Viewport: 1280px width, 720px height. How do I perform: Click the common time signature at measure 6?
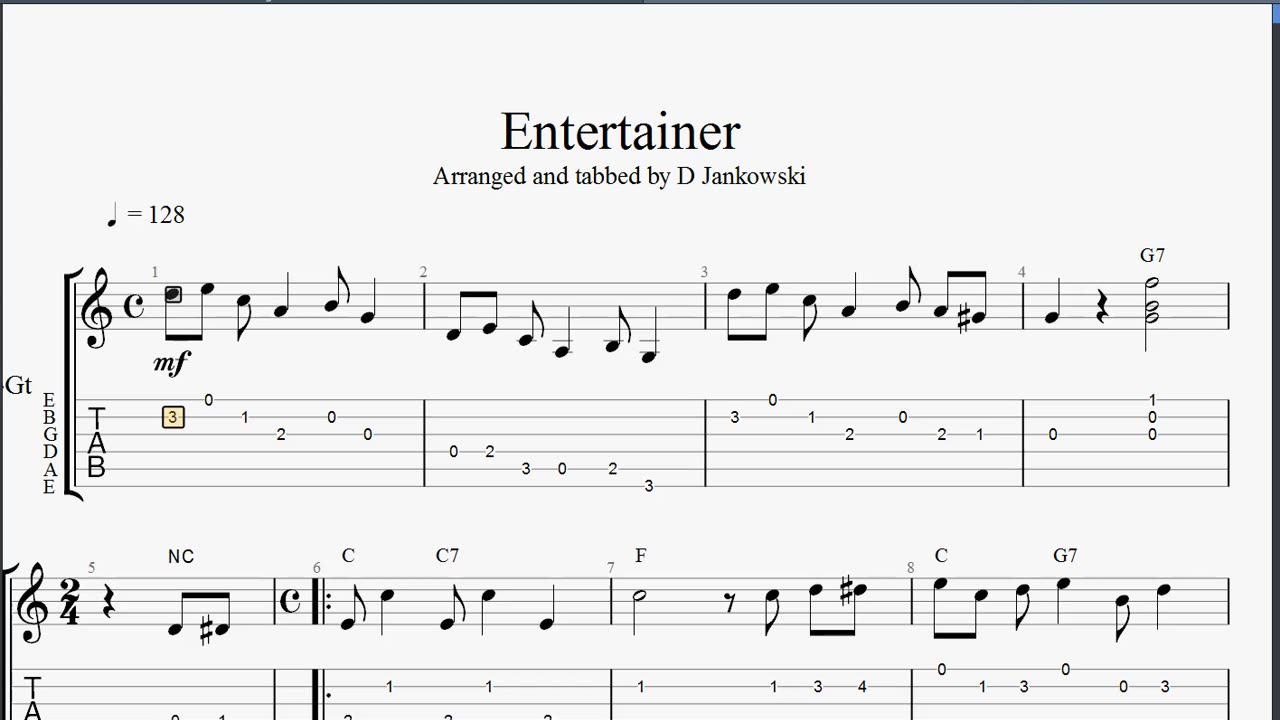[291, 601]
